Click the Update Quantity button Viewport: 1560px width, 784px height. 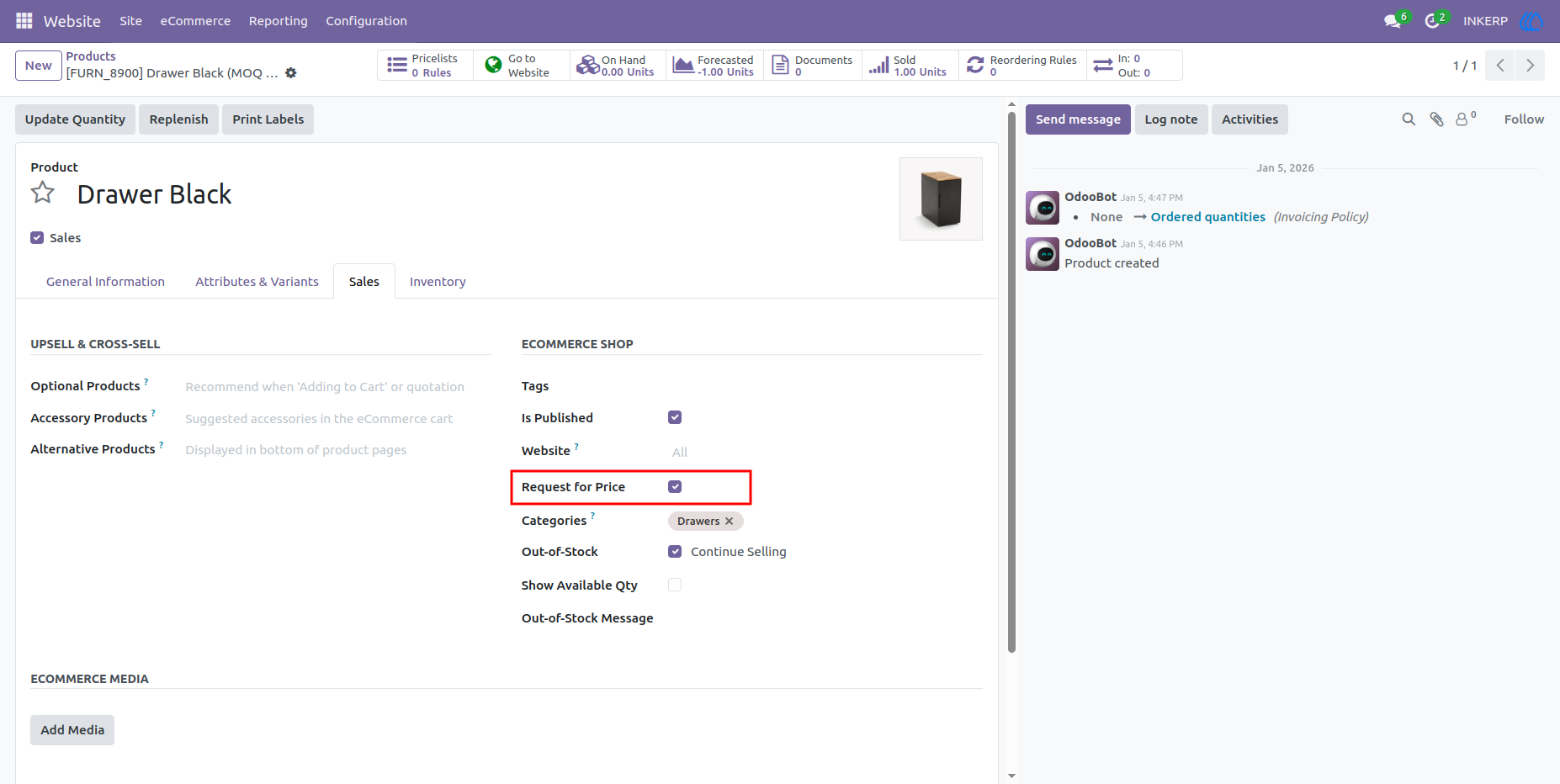click(75, 119)
